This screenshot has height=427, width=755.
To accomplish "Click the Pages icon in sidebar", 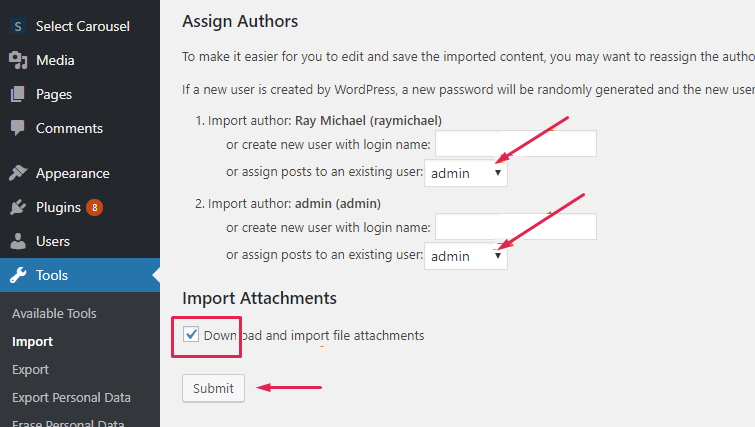I will [18, 94].
